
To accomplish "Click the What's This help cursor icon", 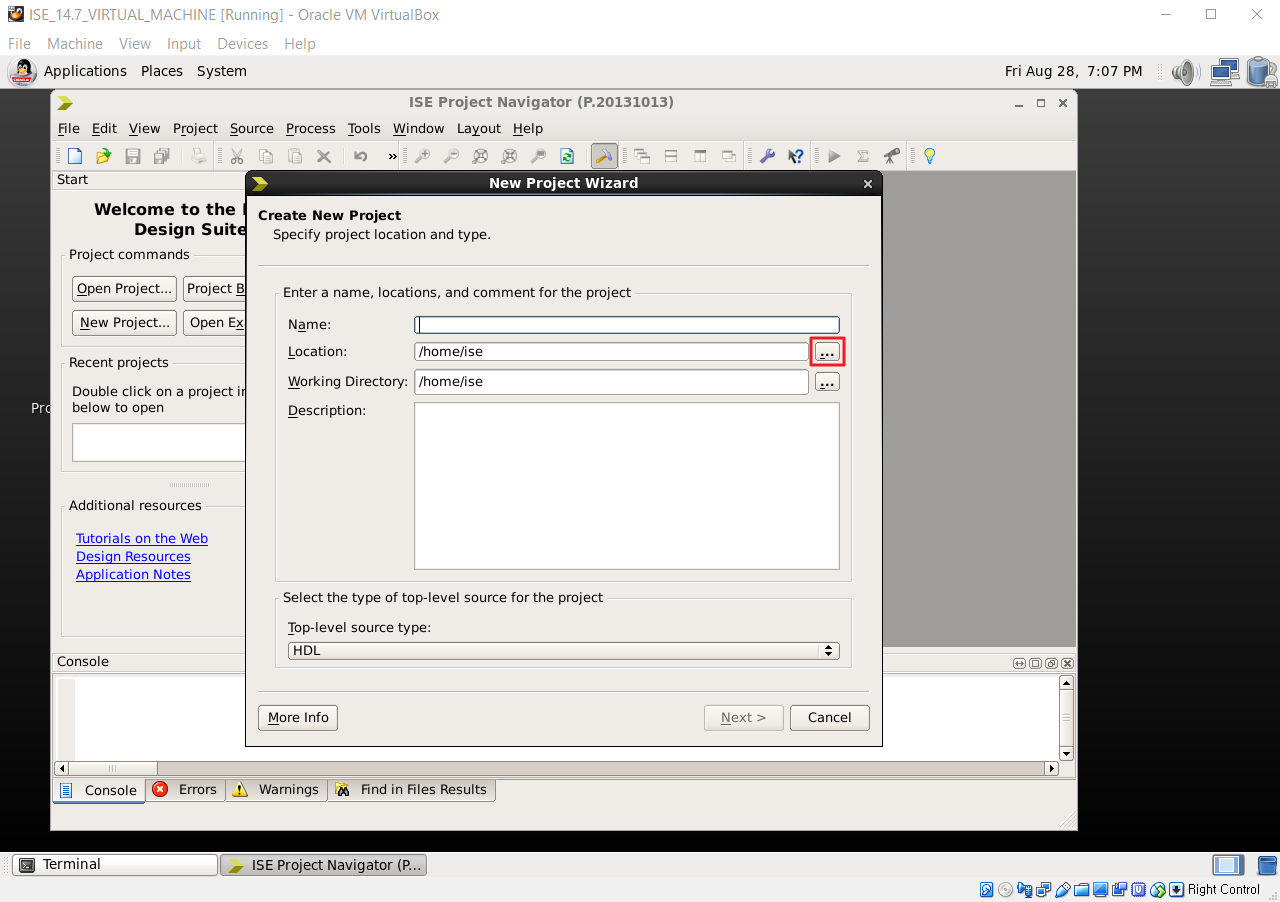I will click(x=796, y=156).
